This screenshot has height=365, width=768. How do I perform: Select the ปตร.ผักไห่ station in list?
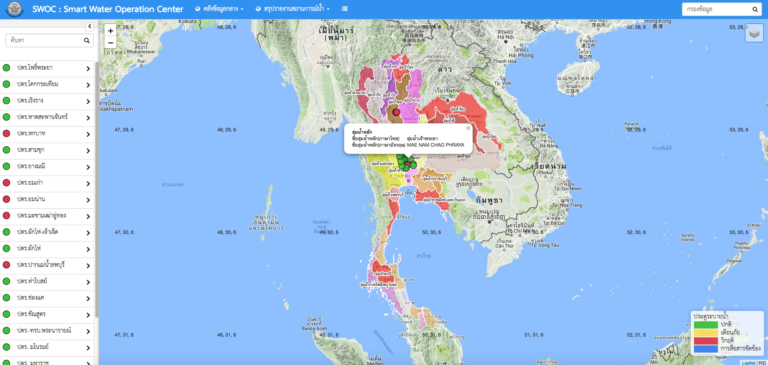48,248
